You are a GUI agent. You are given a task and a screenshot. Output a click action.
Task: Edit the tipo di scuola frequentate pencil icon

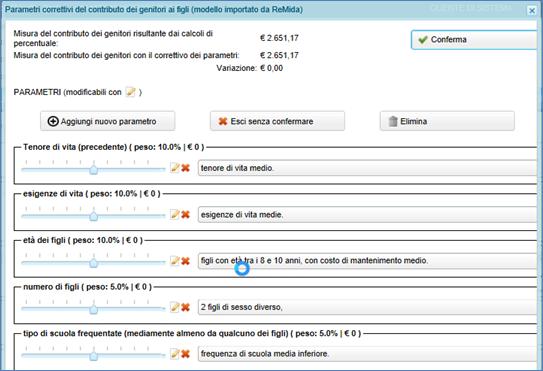(x=175, y=353)
